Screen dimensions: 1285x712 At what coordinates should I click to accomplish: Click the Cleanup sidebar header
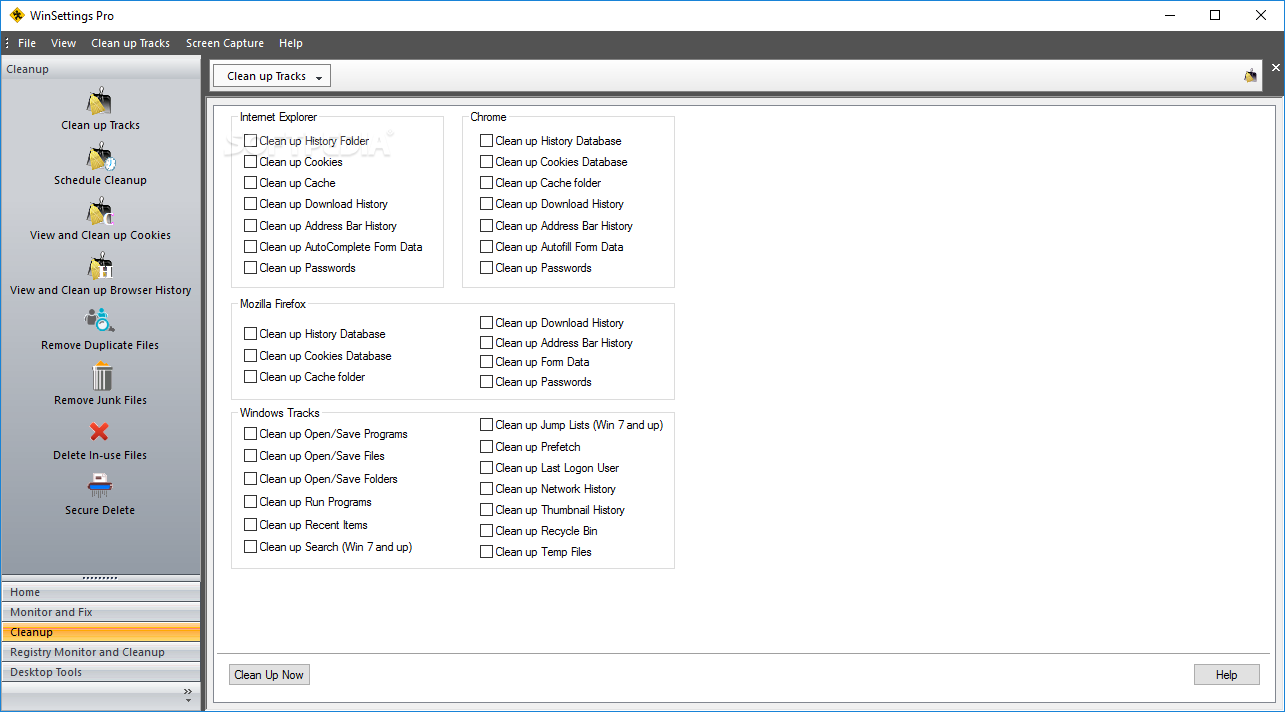coord(100,69)
